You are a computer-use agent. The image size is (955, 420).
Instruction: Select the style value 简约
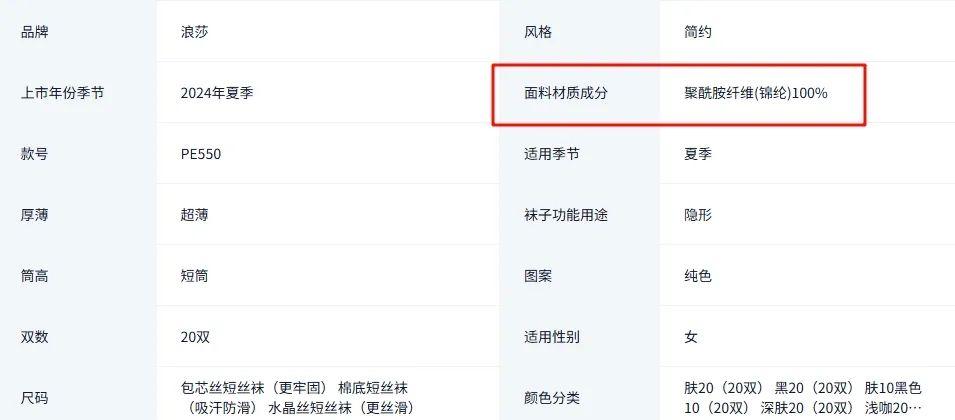pyautogui.click(x=698, y=32)
